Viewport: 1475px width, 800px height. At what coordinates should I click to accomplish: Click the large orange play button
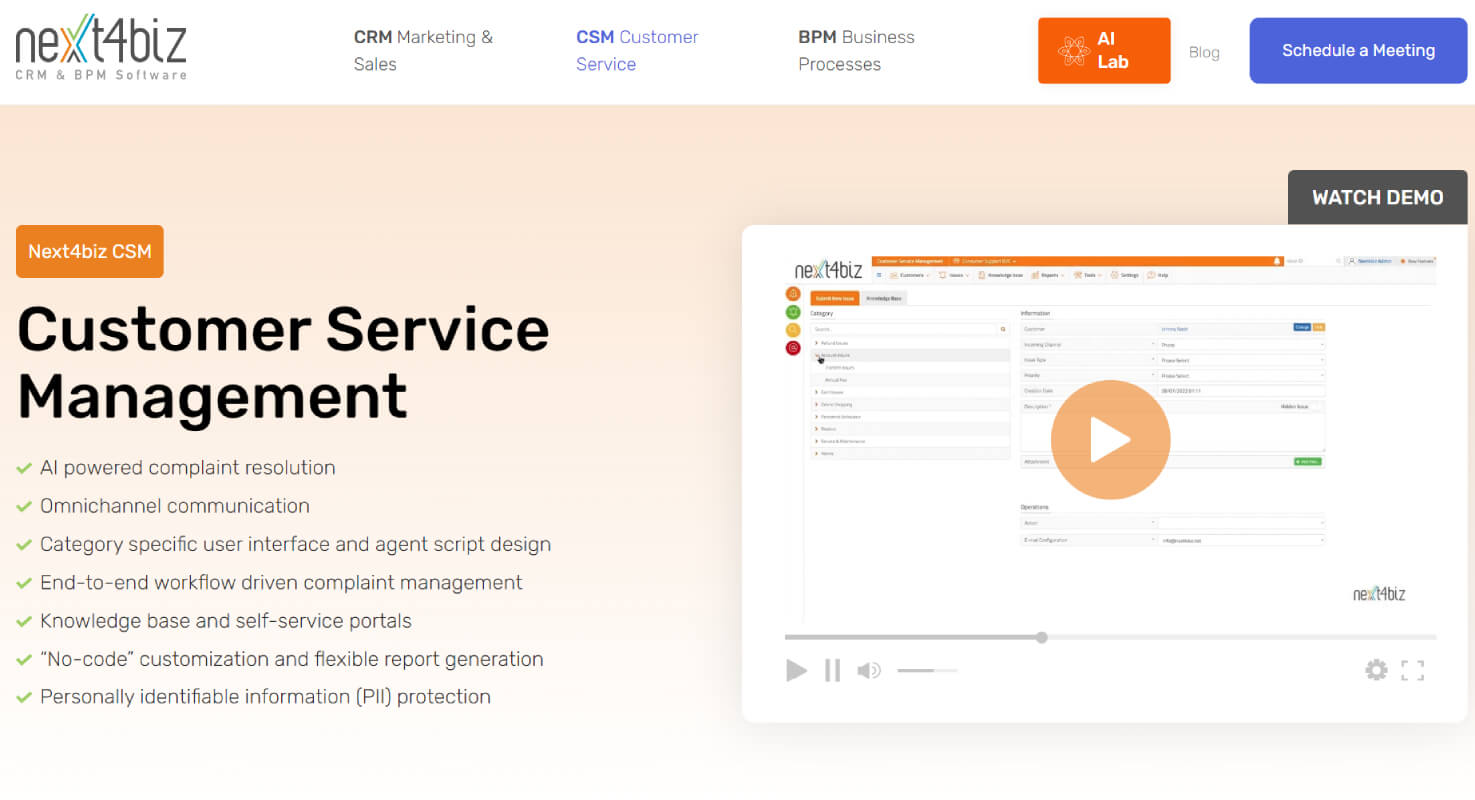pos(1110,440)
